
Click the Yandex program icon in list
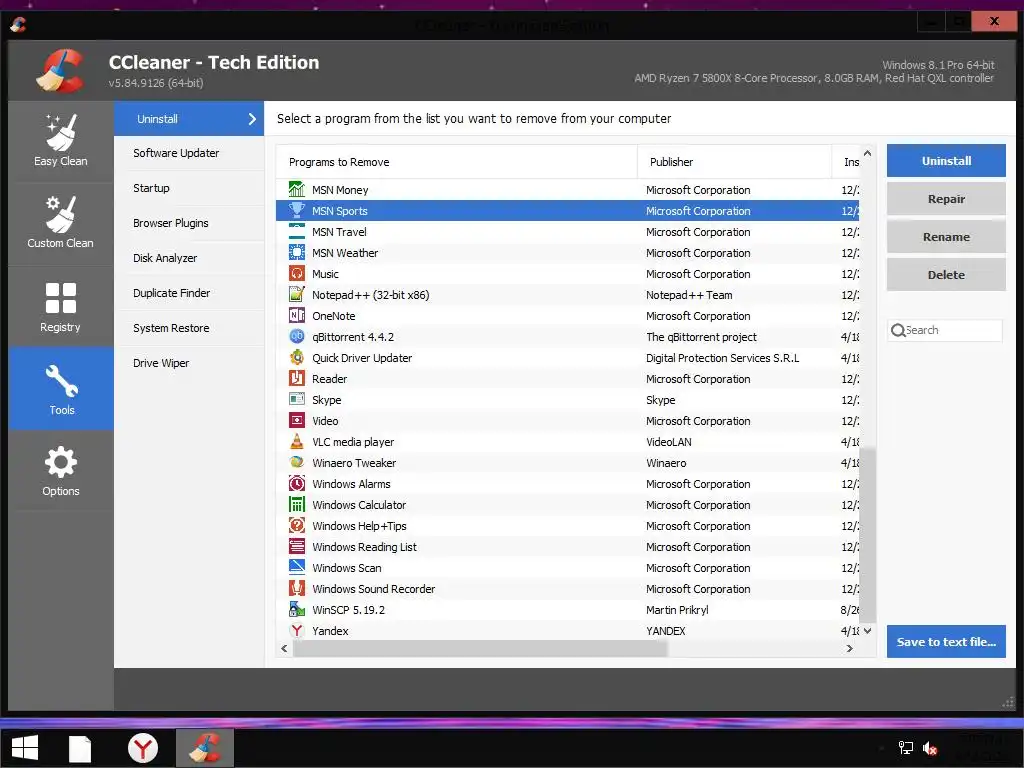pyautogui.click(x=296, y=630)
